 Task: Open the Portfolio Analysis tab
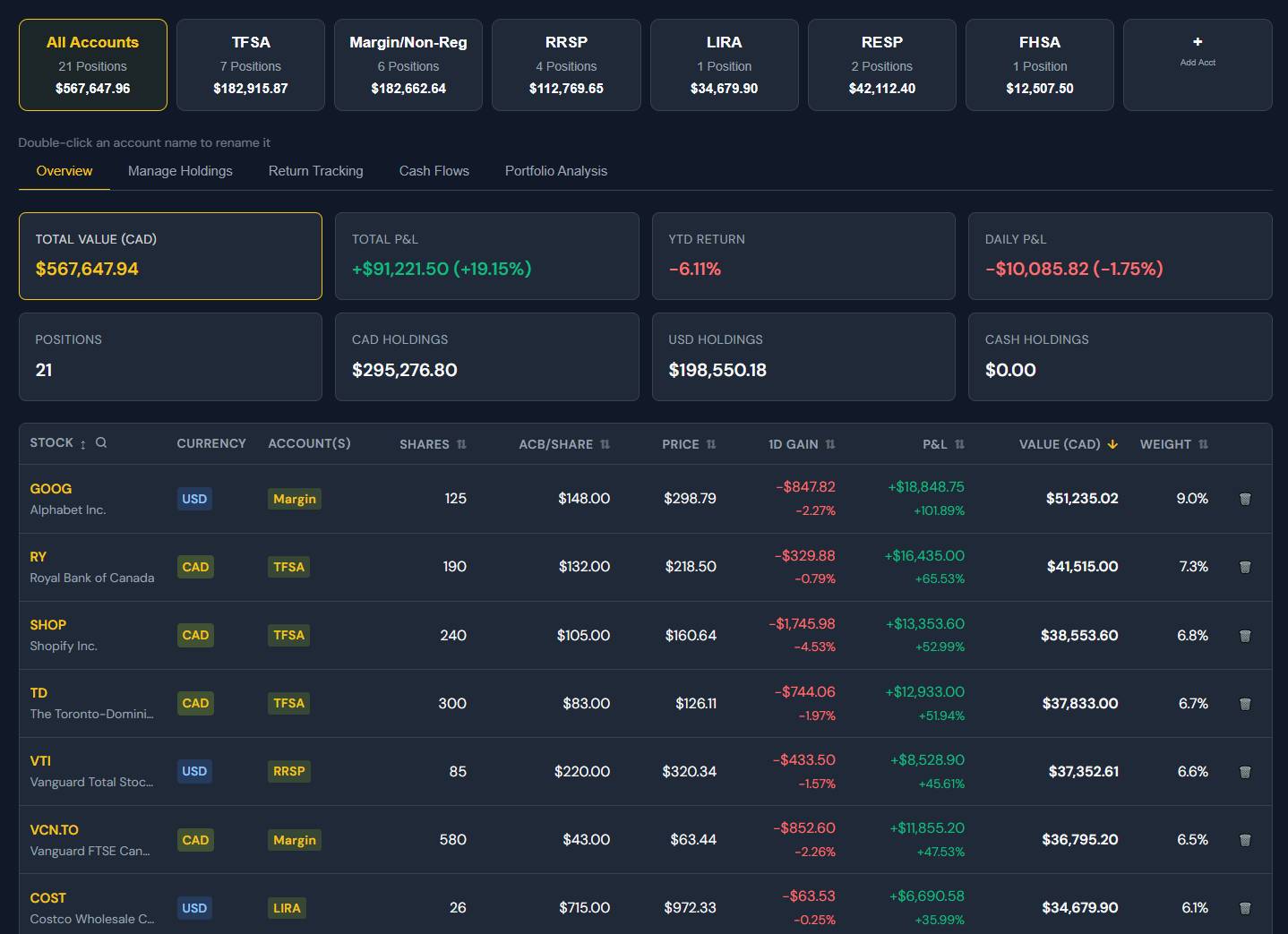click(x=555, y=171)
